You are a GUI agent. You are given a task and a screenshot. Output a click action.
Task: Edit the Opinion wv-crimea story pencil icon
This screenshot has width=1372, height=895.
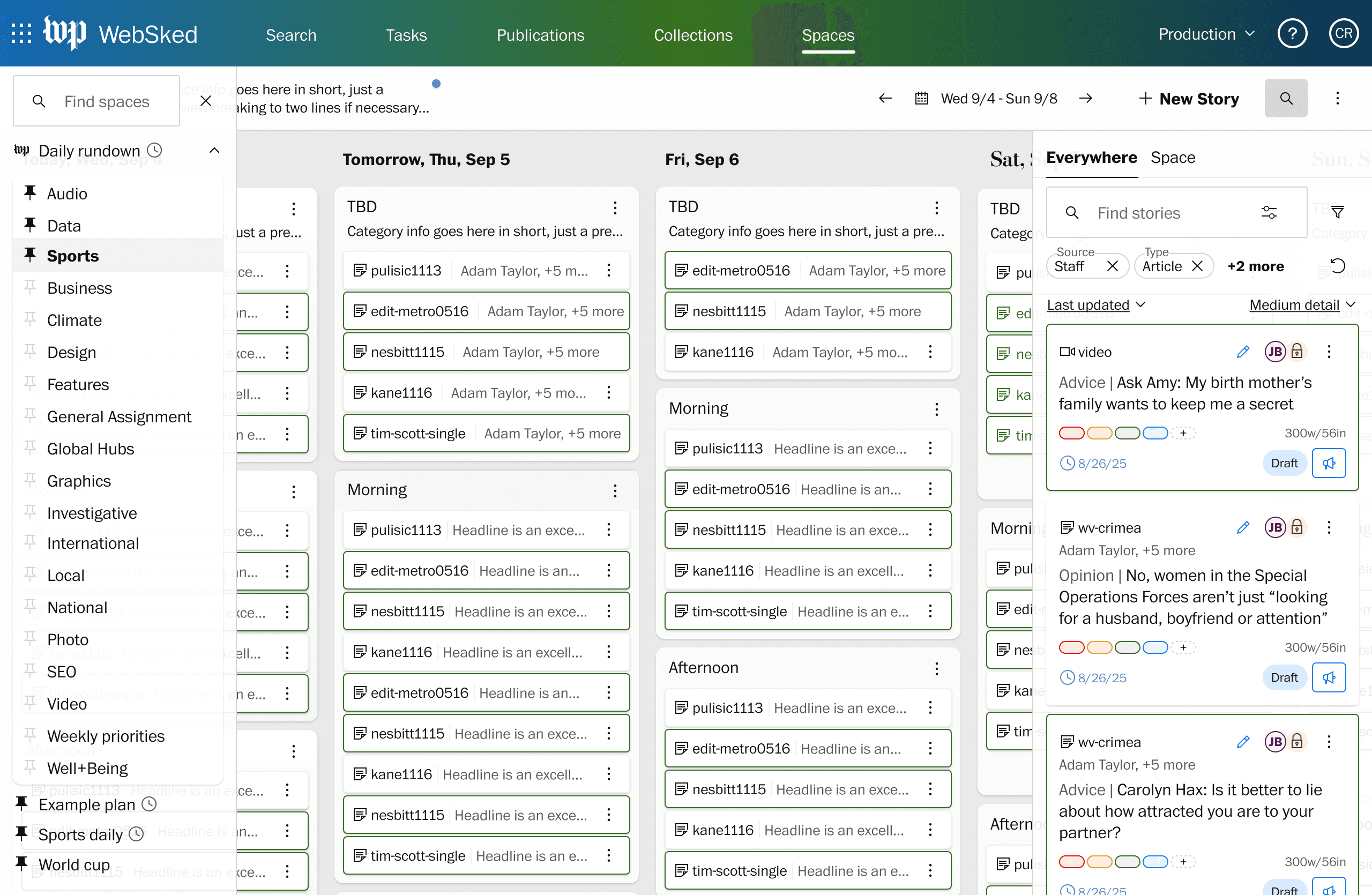tap(1243, 527)
